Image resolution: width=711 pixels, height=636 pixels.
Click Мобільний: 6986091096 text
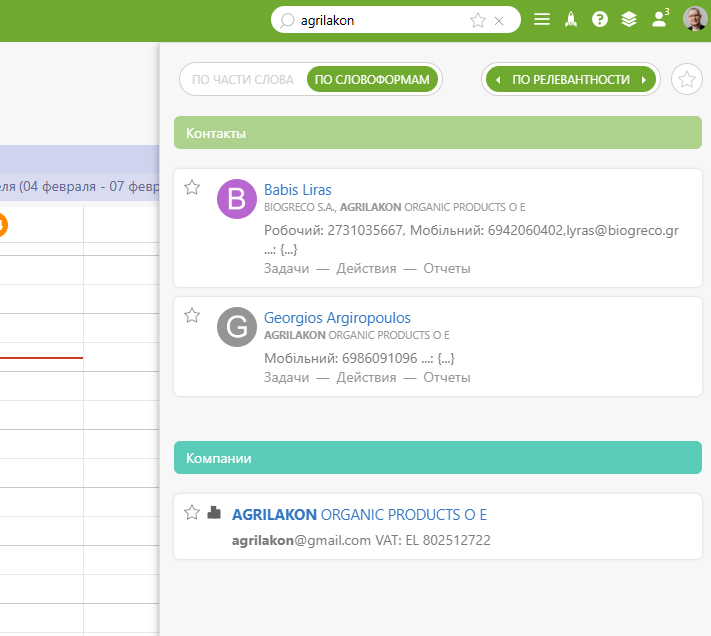pyautogui.click(x=341, y=358)
